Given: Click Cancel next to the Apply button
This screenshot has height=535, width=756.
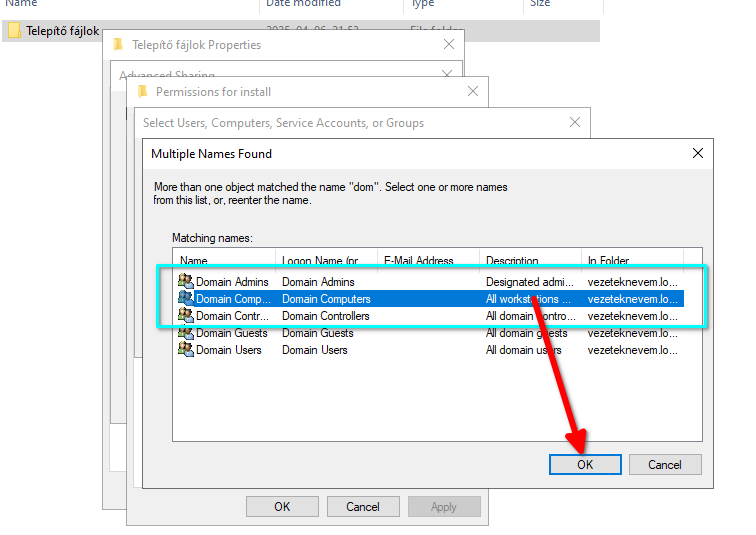Looking at the screenshot, I should click(x=363, y=507).
